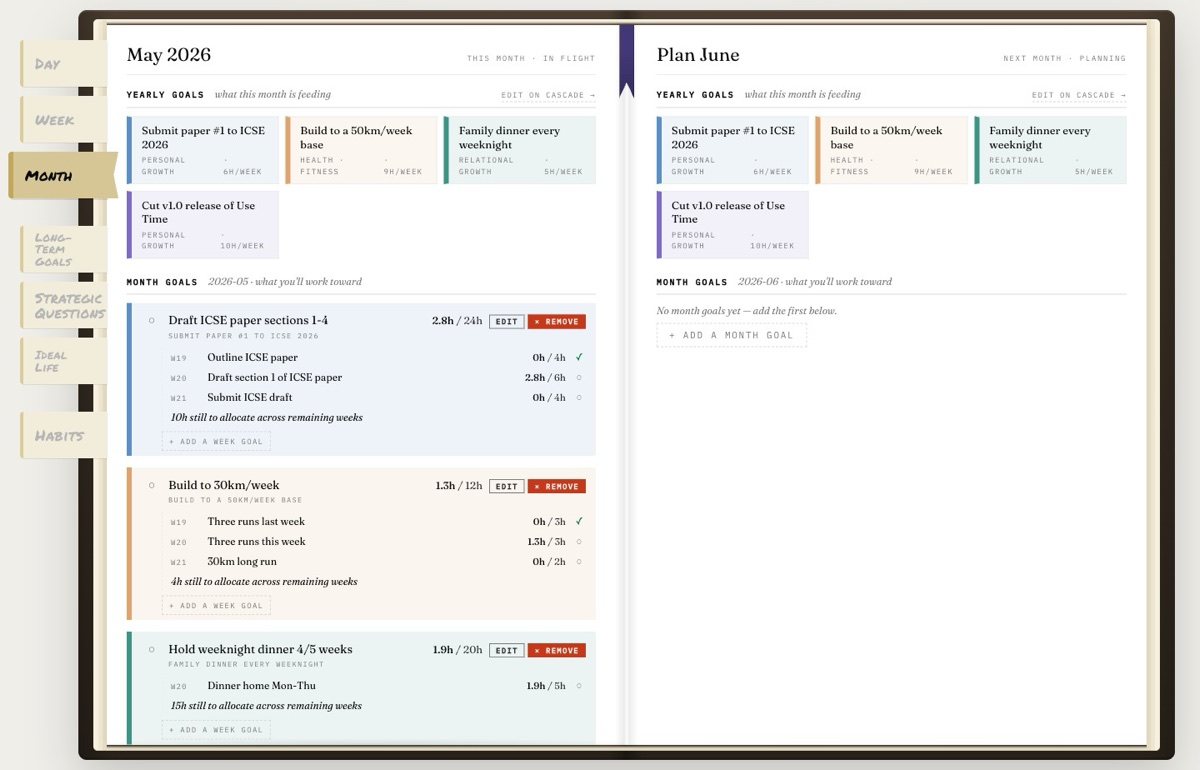Remove the Draft ICSE paper sections goal

pyautogui.click(x=557, y=322)
